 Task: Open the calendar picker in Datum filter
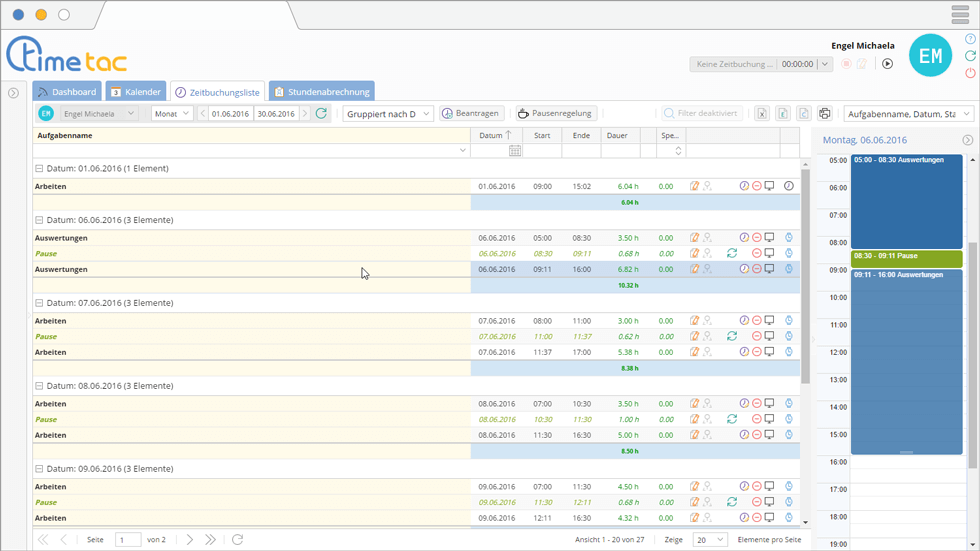tap(515, 151)
